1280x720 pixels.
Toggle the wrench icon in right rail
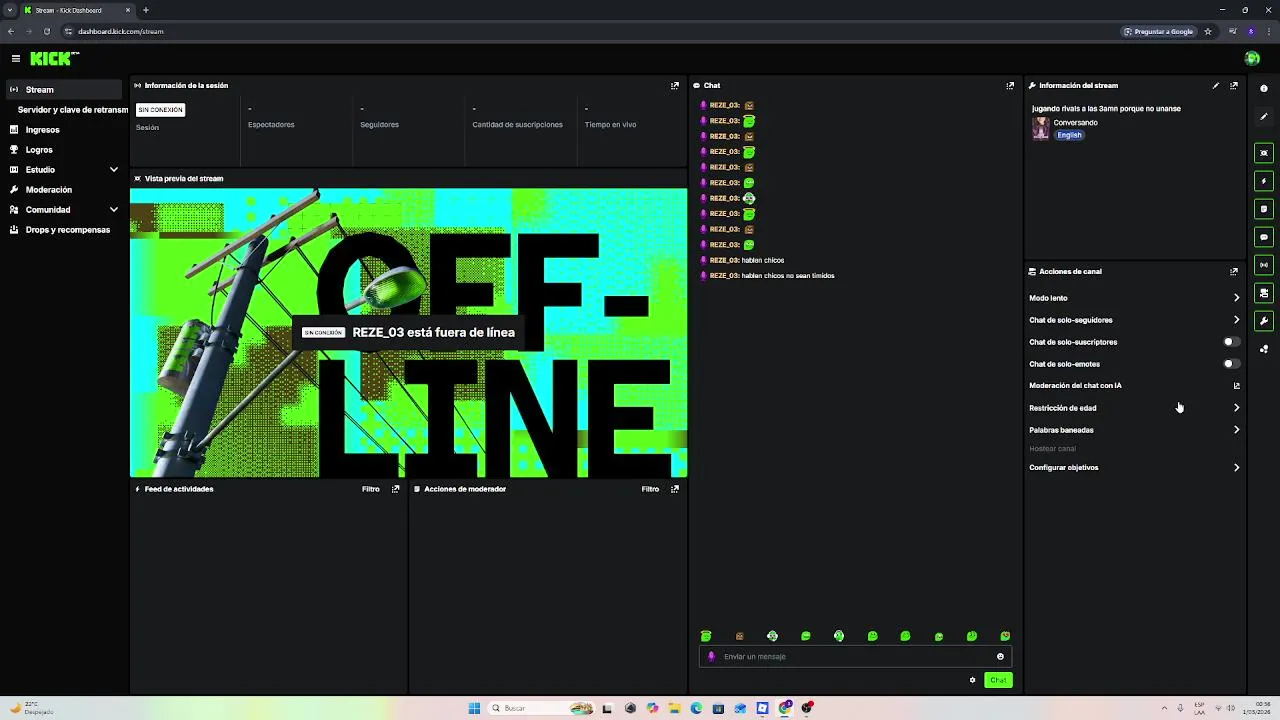point(1264,321)
